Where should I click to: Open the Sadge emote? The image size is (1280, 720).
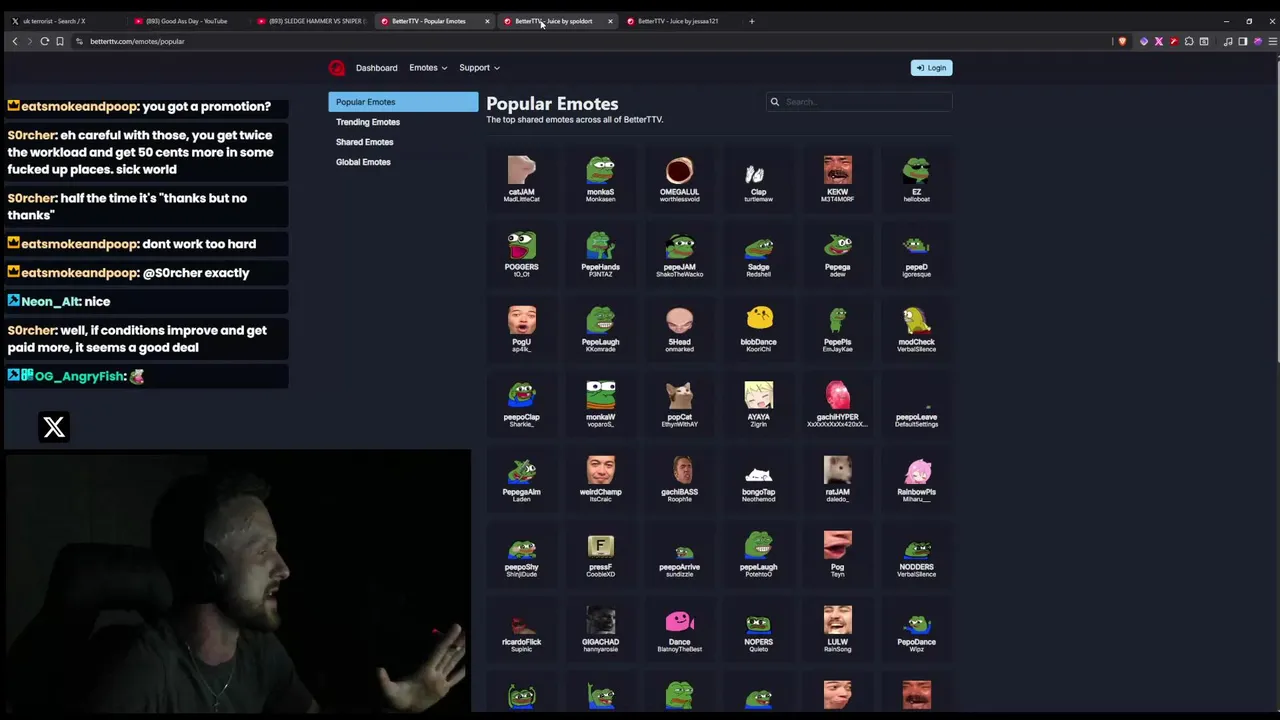point(758,254)
